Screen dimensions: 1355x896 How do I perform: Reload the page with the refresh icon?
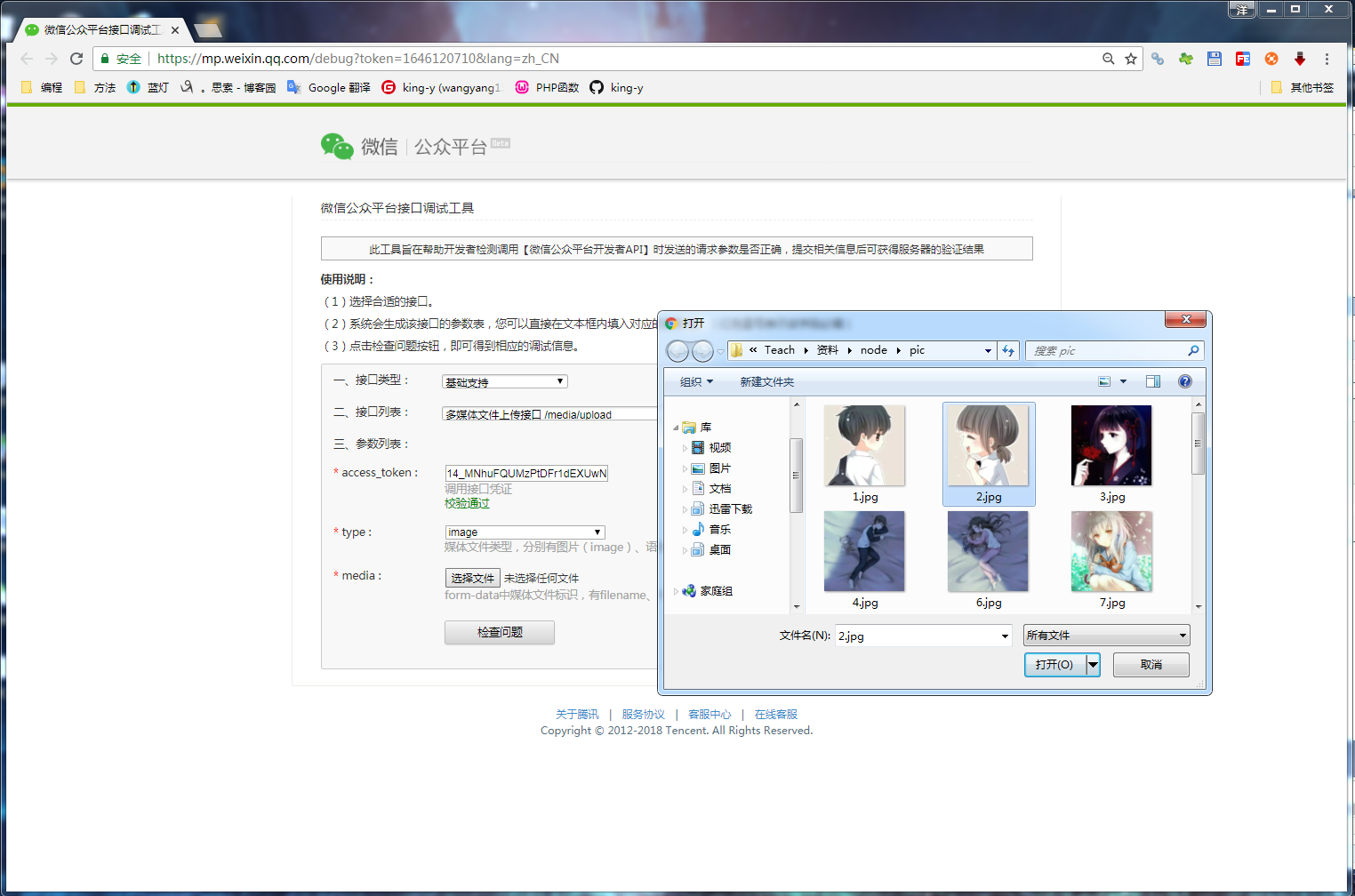coord(76,59)
